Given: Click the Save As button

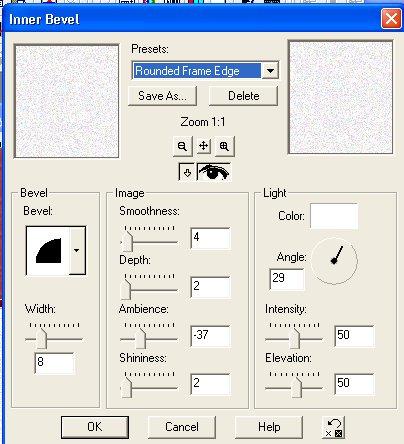Looking at the screenshot, I should pos(162,96).
